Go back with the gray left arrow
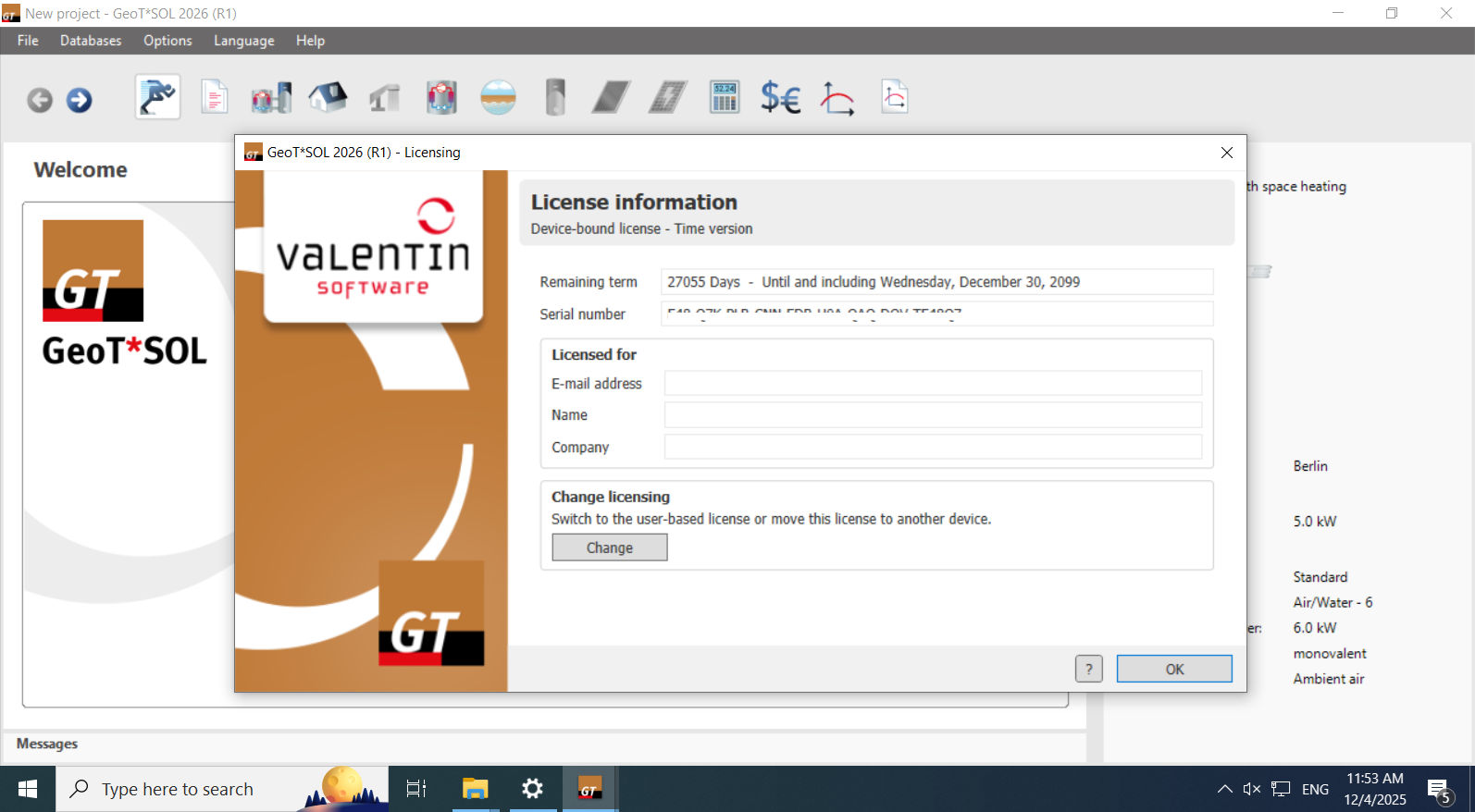 [x=40, y=100]
